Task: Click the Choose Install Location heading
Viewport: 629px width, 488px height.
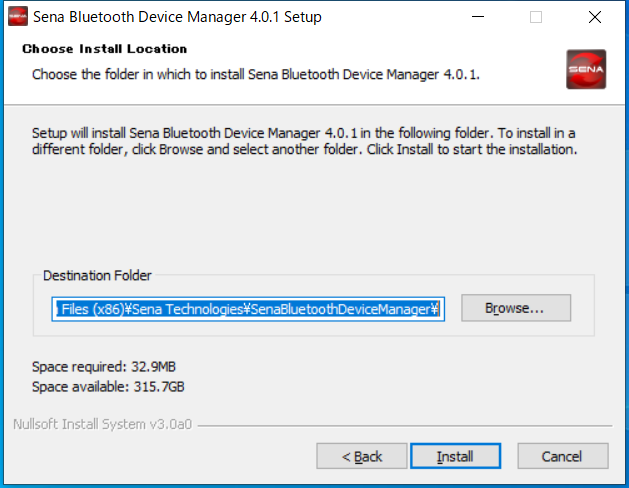Action: 104,49
